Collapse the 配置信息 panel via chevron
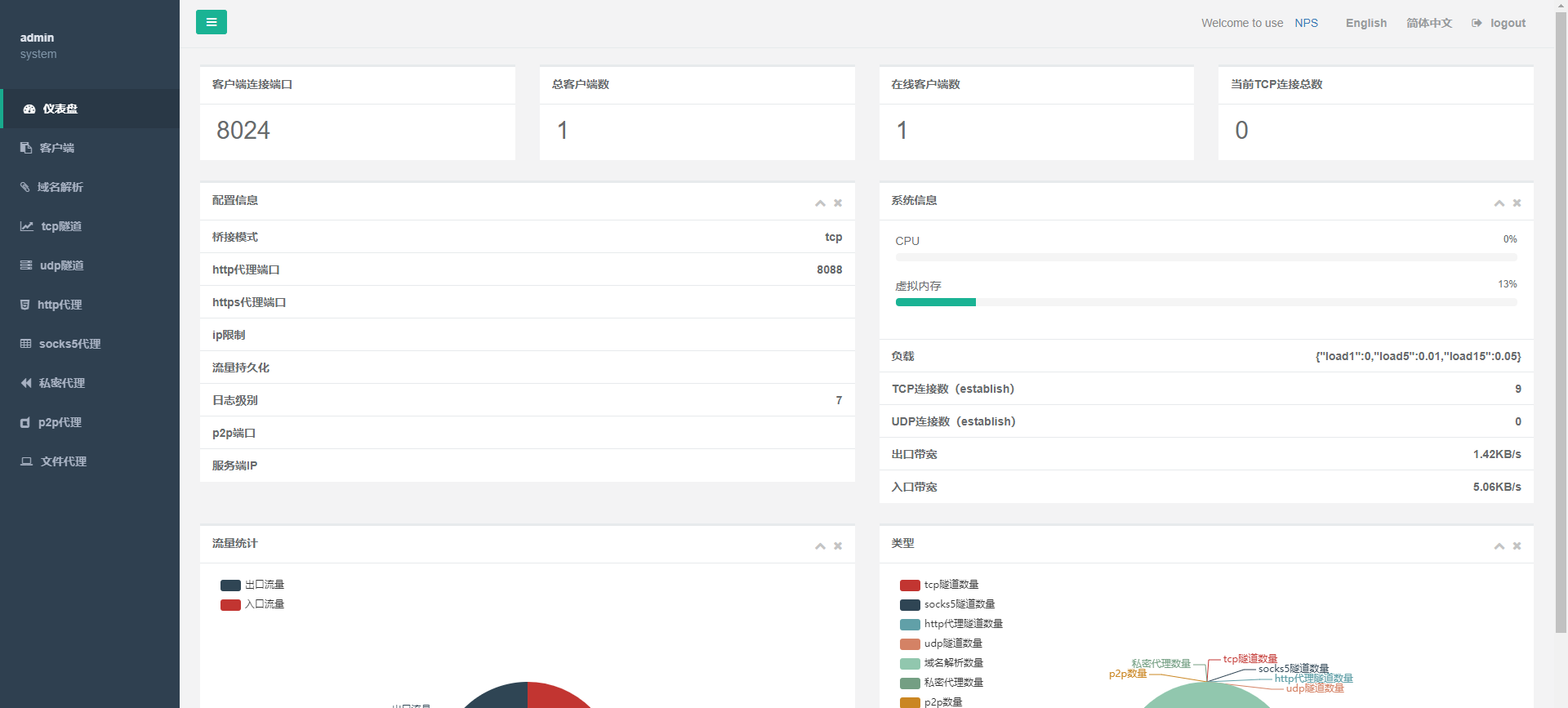This screenshot has height=708, width=1568. [820, 203]
